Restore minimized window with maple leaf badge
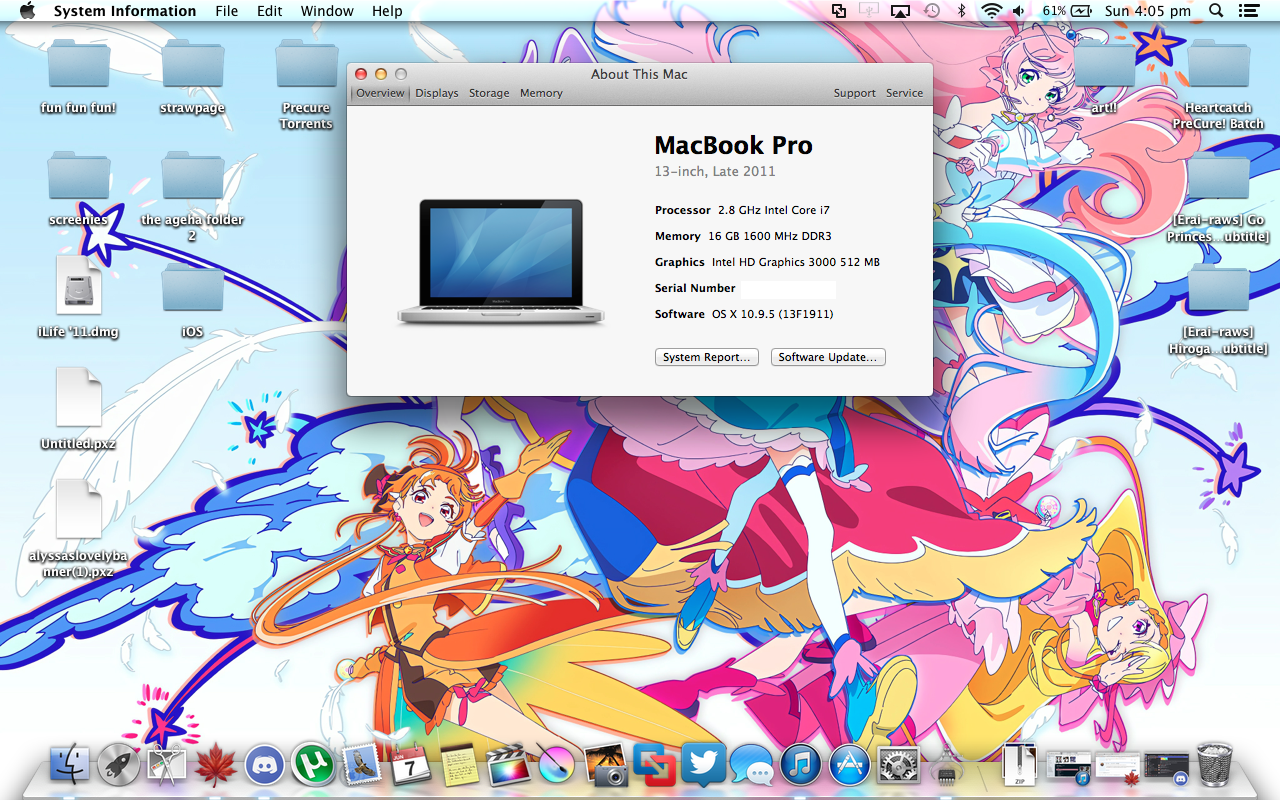This screenshot has height=800, width=1280. coord(1117,766)
